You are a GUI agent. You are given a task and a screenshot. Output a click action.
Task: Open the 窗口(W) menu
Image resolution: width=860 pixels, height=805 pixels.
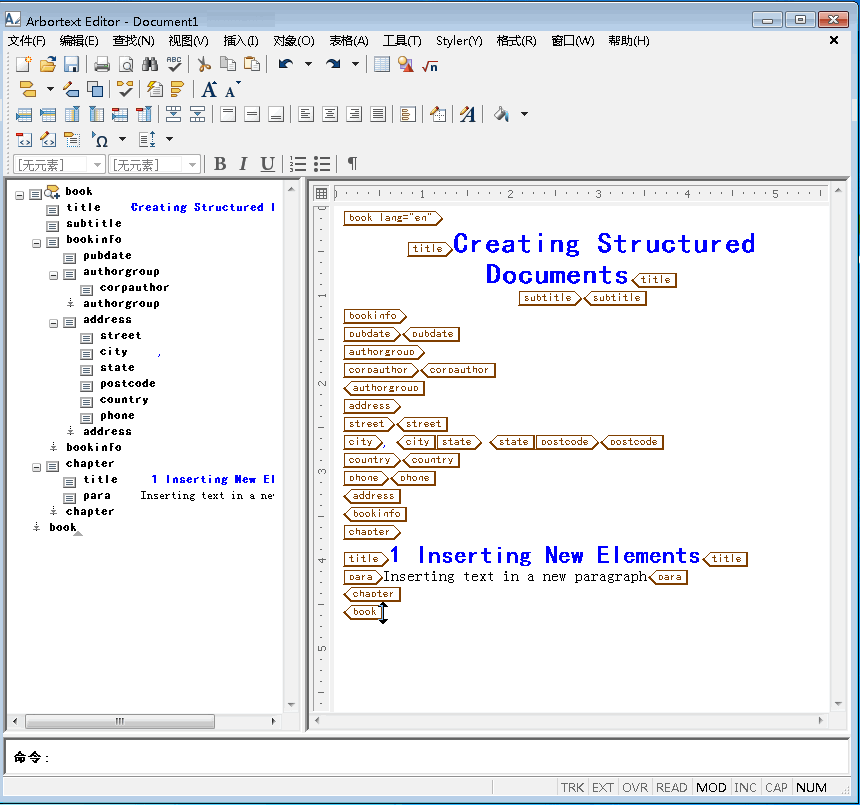573,41
